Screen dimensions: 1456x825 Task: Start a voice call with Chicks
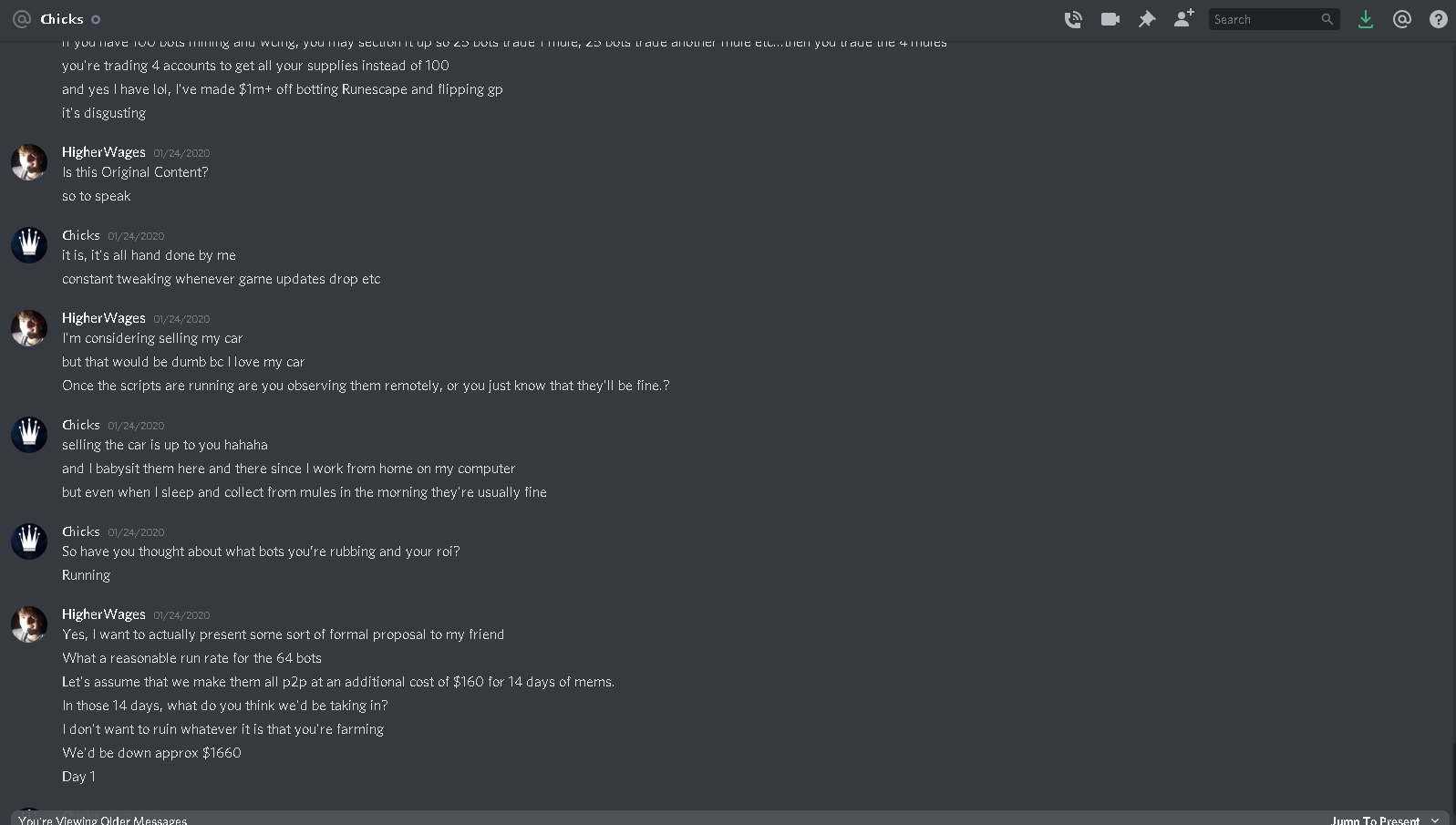1073,19
